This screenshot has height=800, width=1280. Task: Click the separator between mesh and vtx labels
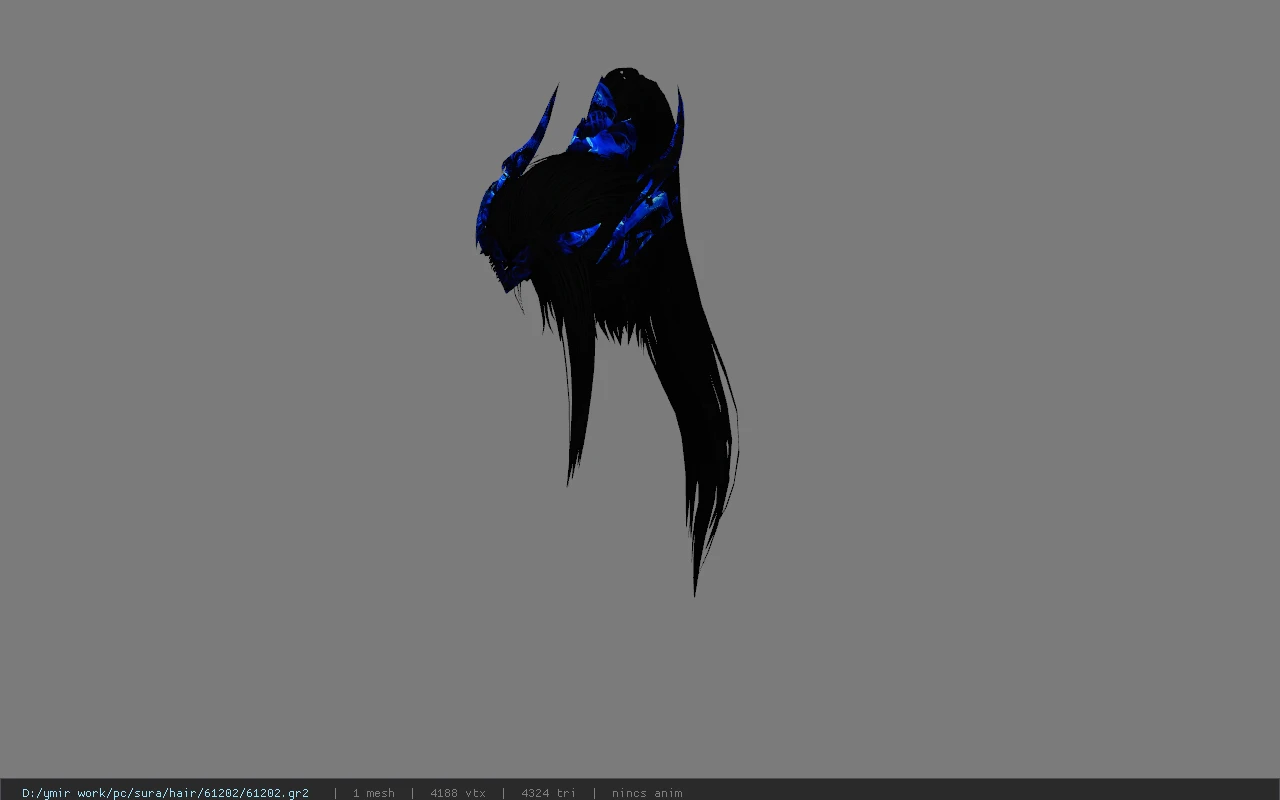point(412,793)
